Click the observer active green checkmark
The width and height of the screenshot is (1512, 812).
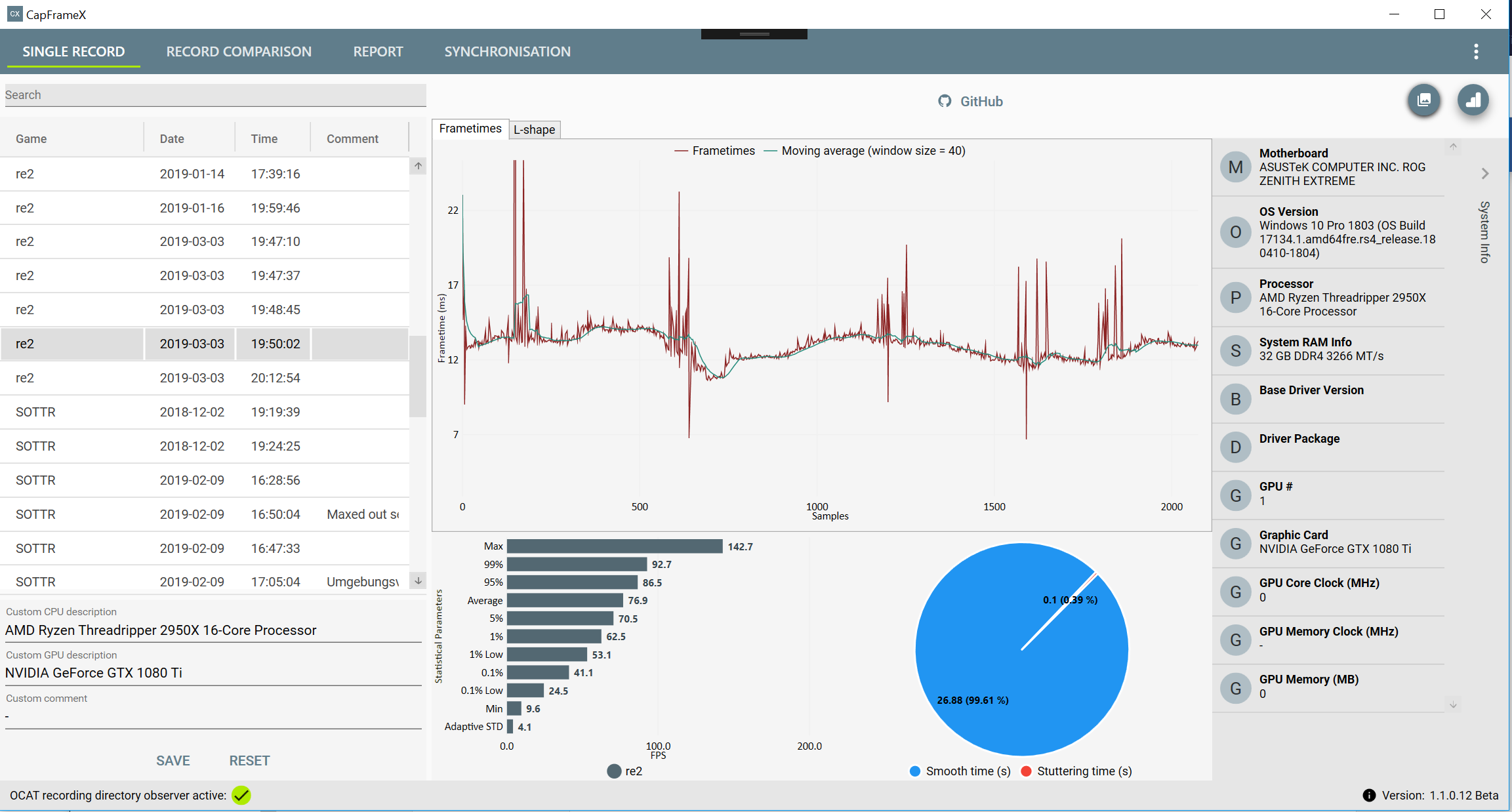point(241,795)
